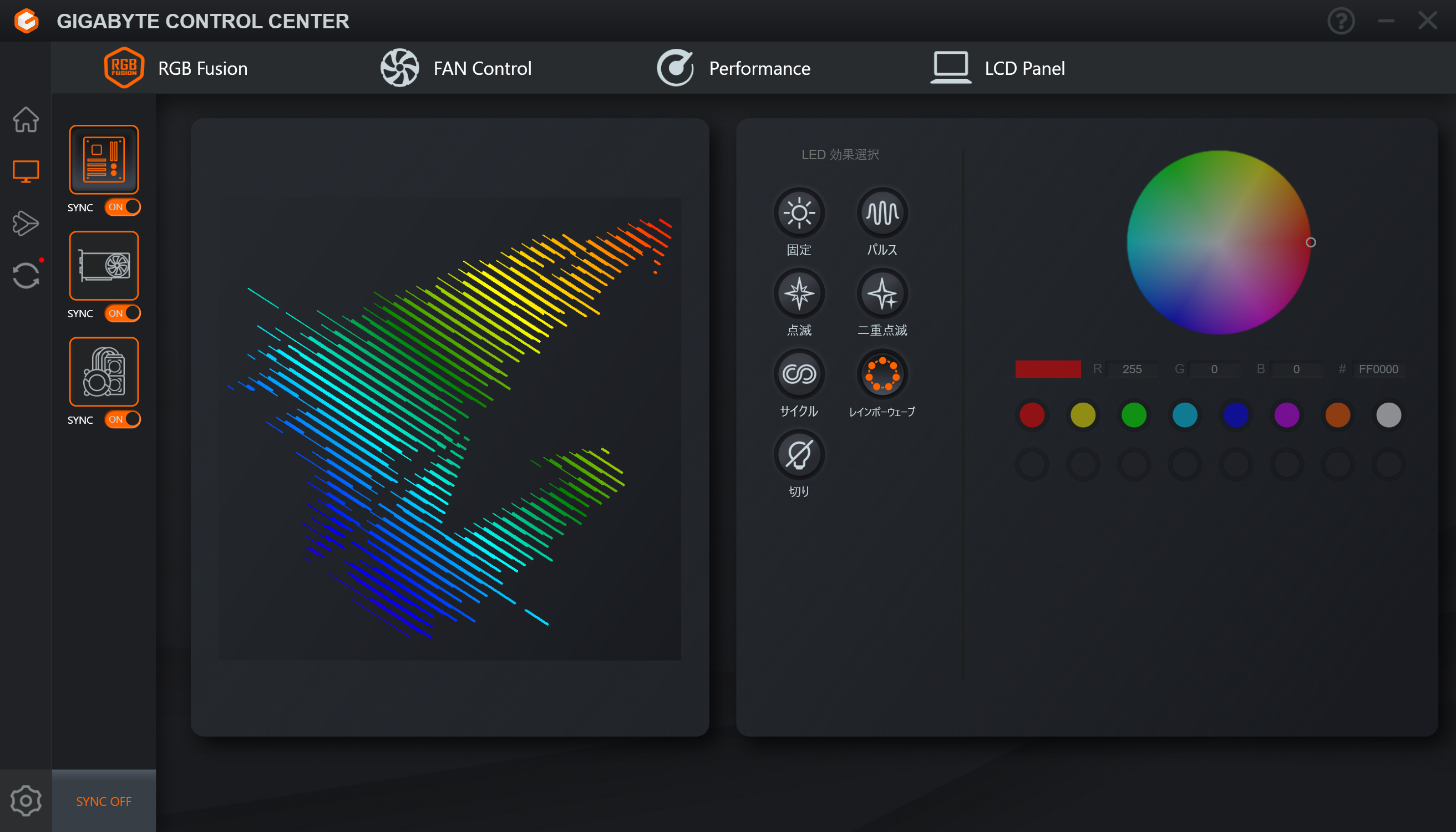Select the 固定 static LED effect
The height and width of the screenshot is (832, 1456).
point(799,213)
